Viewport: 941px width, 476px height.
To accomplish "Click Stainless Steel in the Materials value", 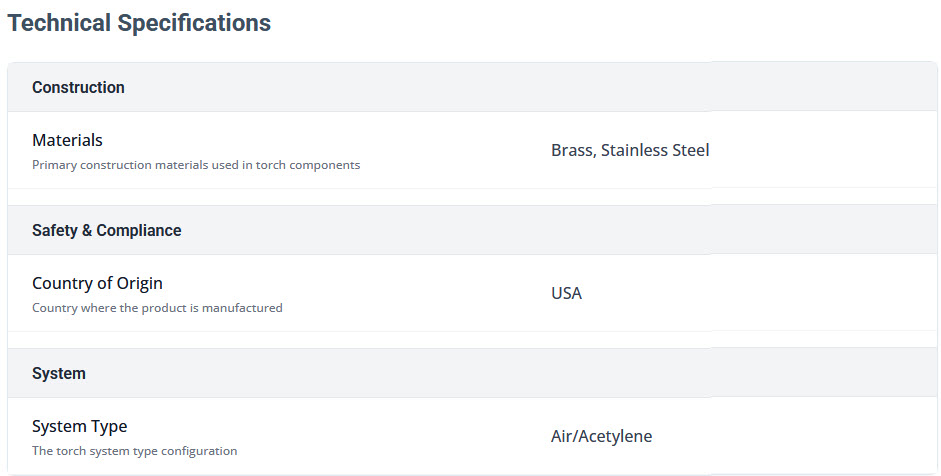I will coord(655,151).
